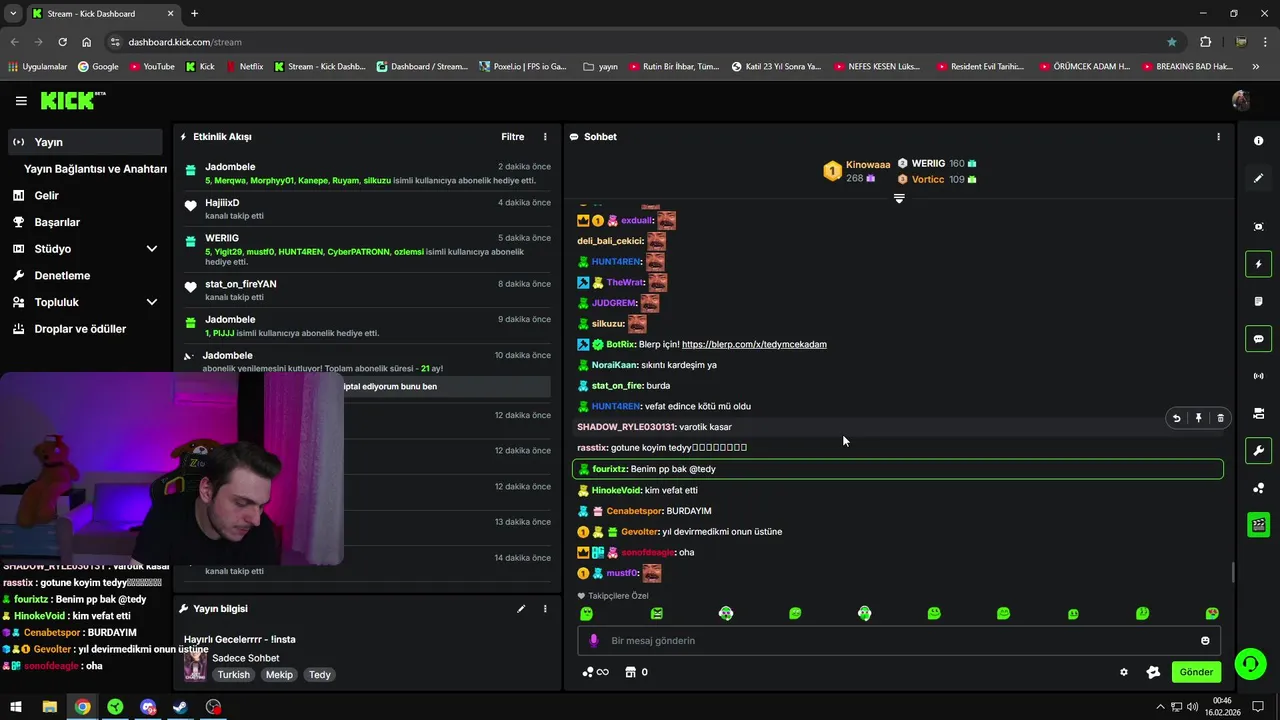This screenshot has width=1280, height=720.
Task: Click HajiiixD follow event
Action: pyautogui.click(x=366, y=208)
